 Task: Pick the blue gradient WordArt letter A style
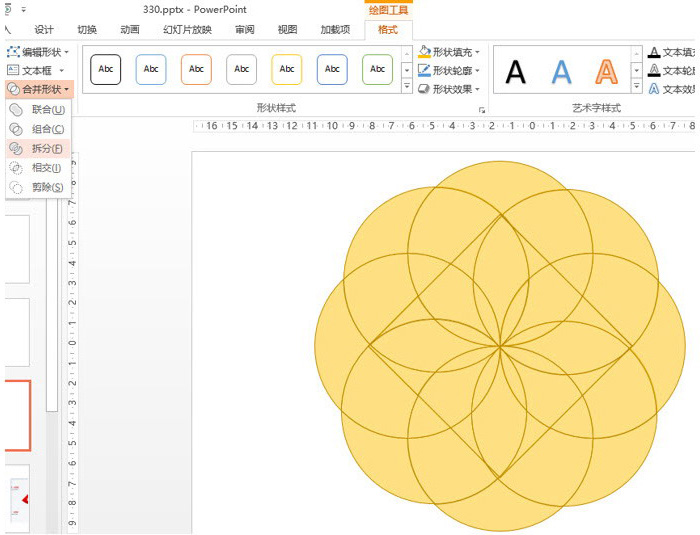562,71
